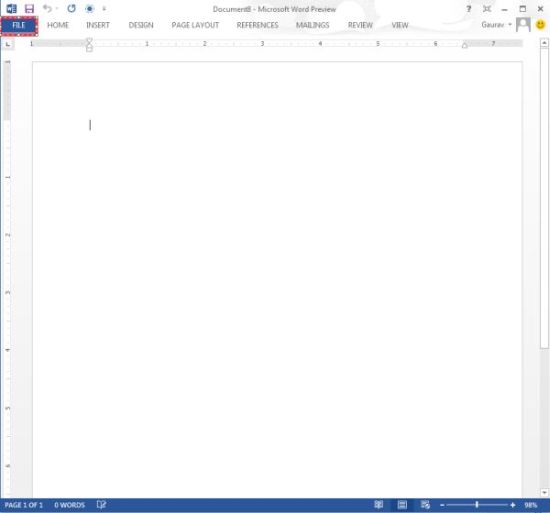Click the user profile picture icon
This screenshot has height=513, width=550.
point(523,25)
